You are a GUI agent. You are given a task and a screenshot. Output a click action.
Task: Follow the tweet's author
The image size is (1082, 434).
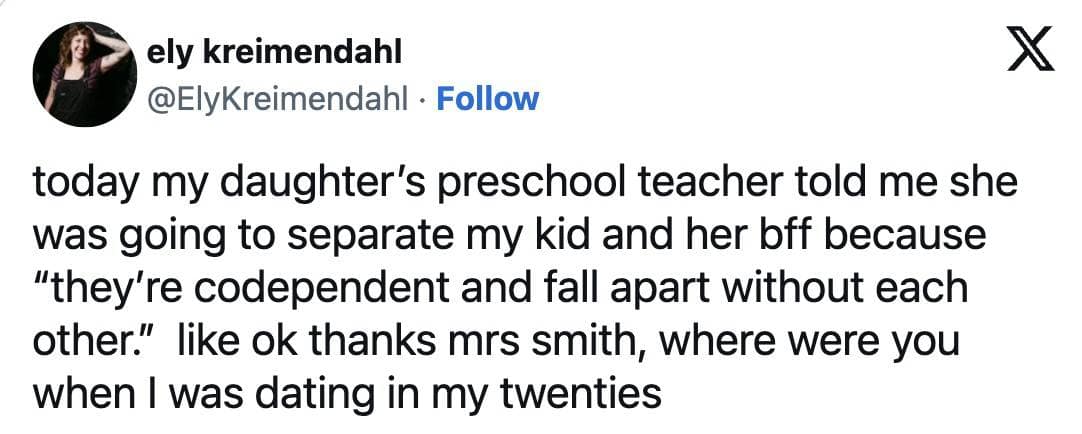pyautogui.click(x=488, y=99)
